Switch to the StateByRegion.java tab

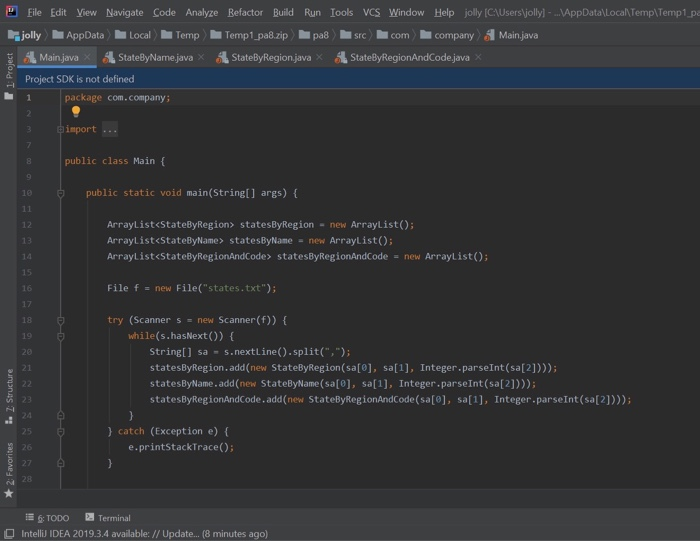pos(270,57)
